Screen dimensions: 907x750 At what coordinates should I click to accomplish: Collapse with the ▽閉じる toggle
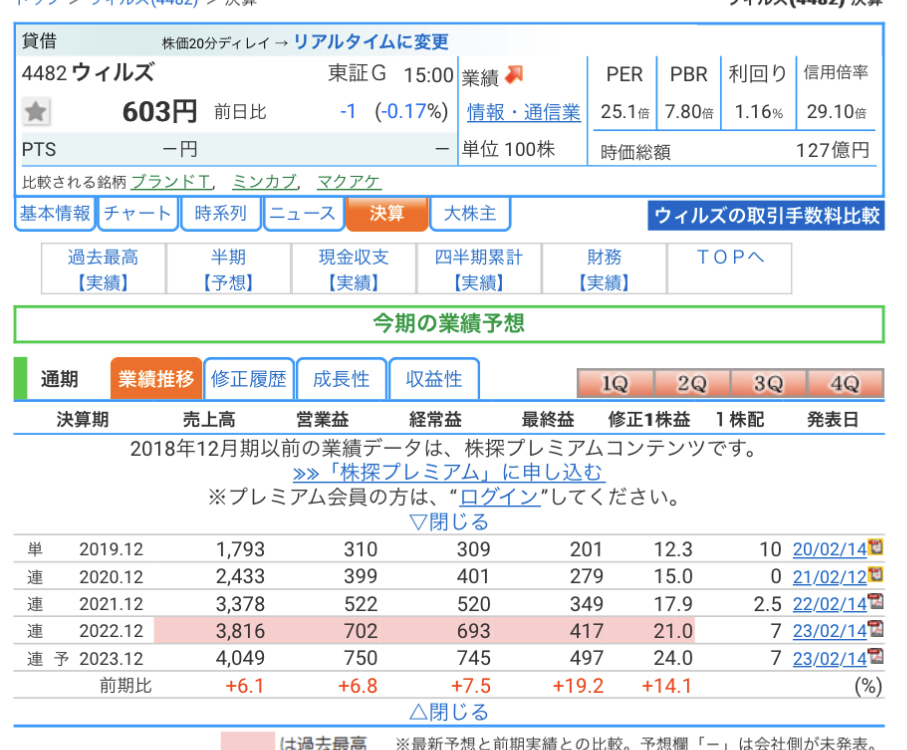pos(449,522)
